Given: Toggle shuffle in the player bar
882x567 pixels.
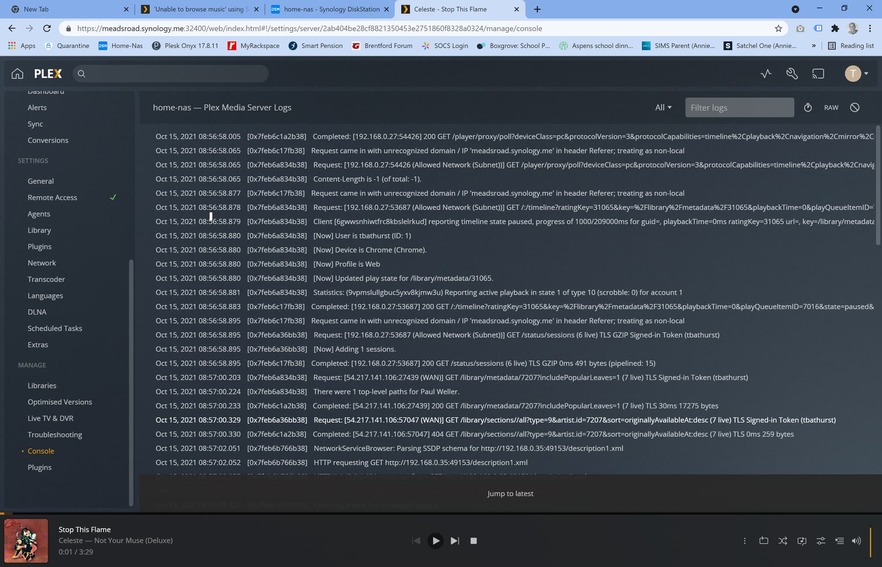Looking at the screenshot, I should pyautogui.click(x=782, y=541).
